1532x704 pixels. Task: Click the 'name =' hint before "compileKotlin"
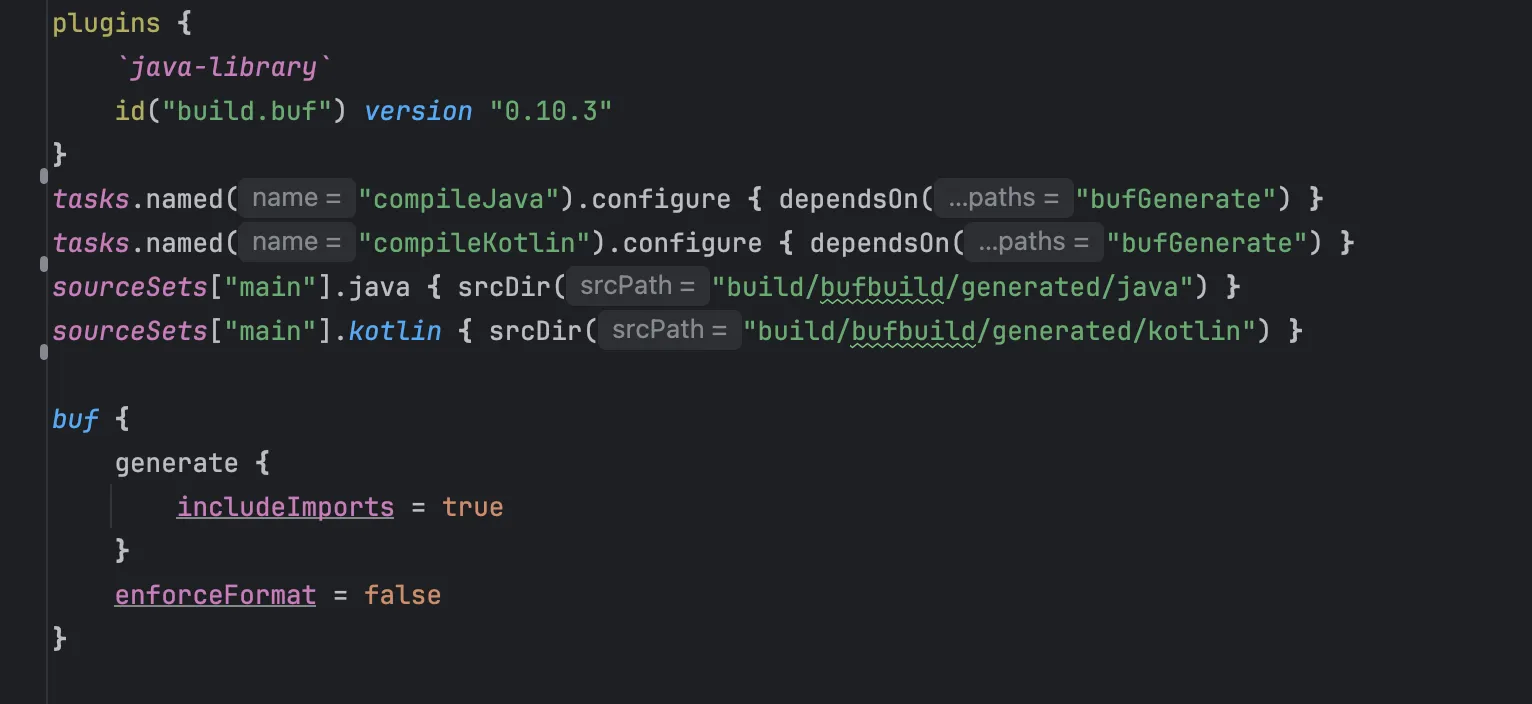point(297,242)
